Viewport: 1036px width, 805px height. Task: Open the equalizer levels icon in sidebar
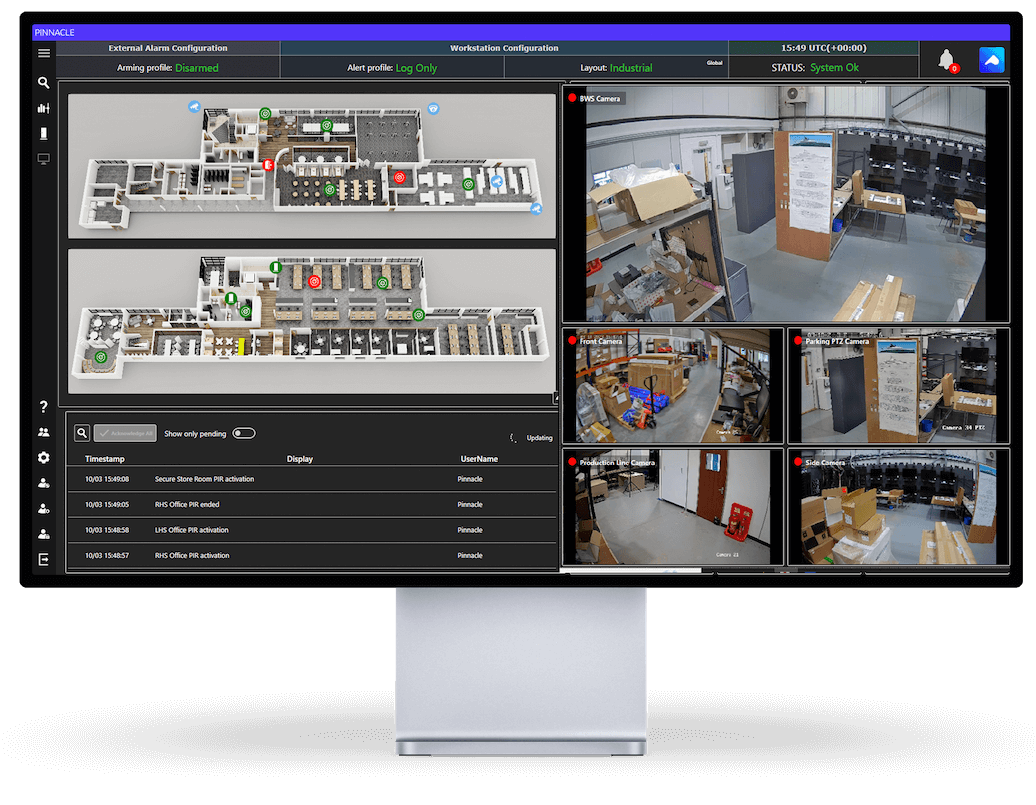coord(43,108)
